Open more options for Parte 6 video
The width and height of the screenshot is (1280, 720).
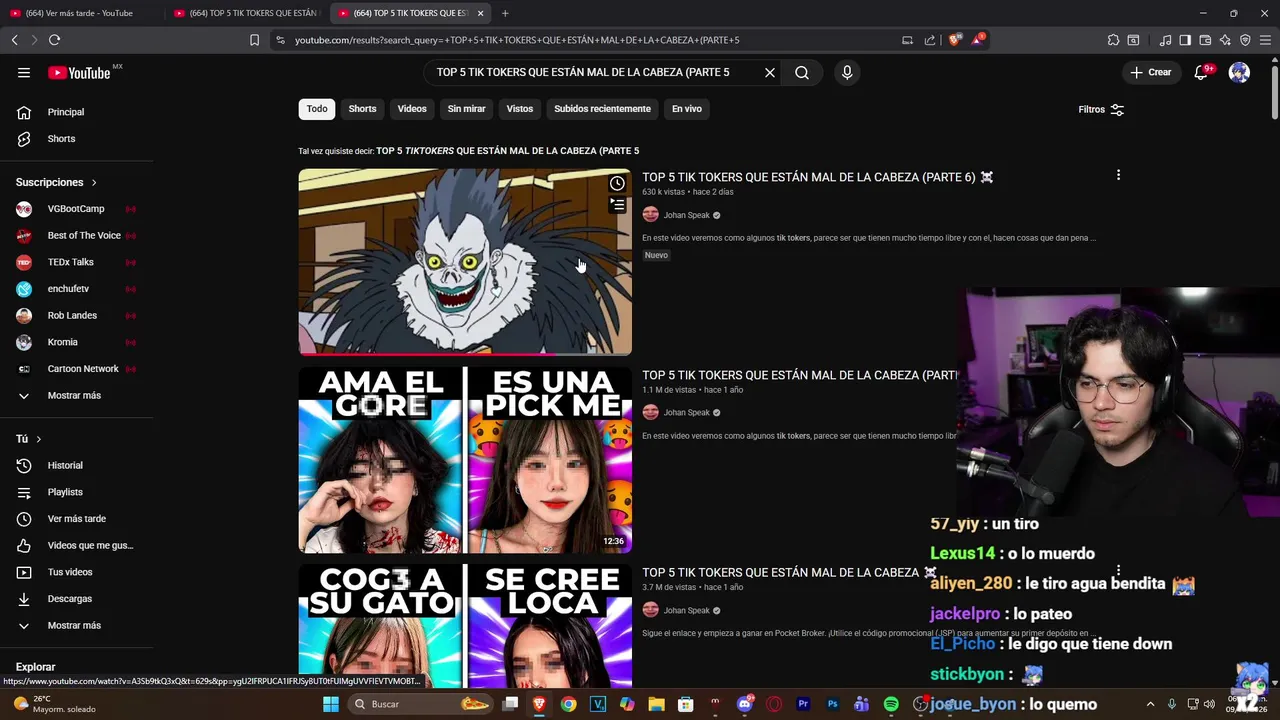coord(1118,175)
